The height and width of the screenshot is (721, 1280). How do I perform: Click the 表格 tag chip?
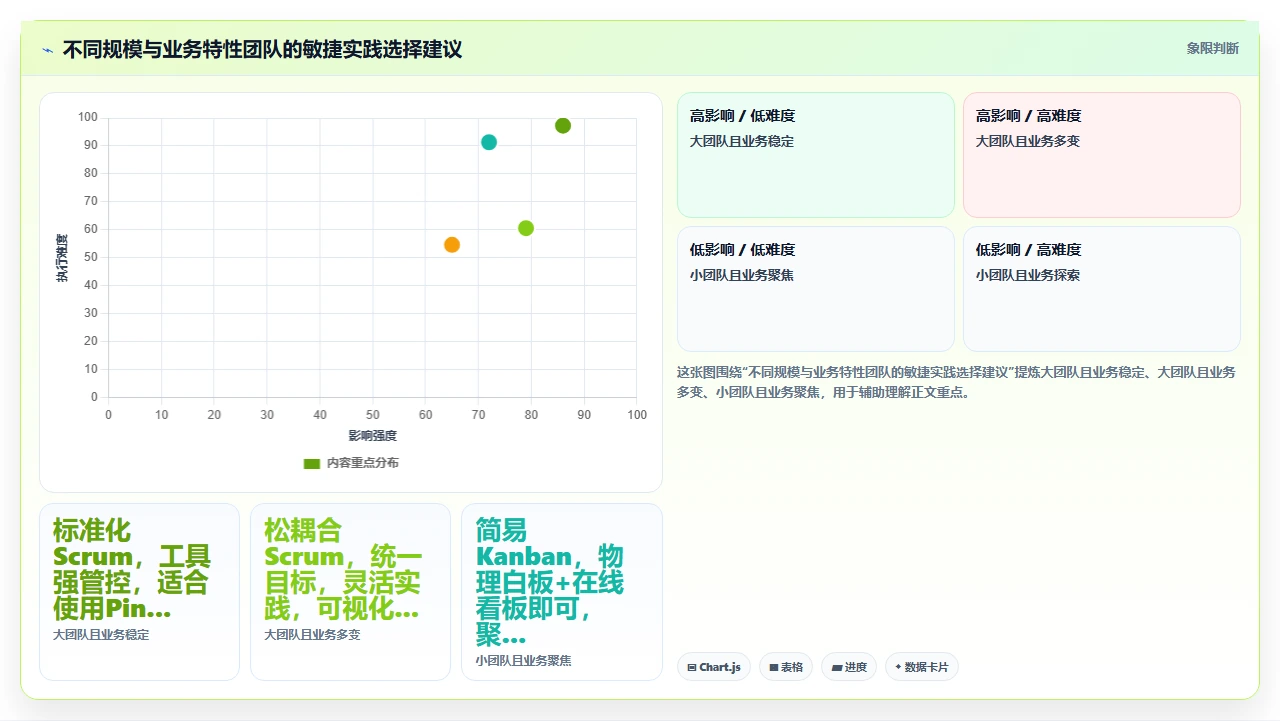point(786,667)
